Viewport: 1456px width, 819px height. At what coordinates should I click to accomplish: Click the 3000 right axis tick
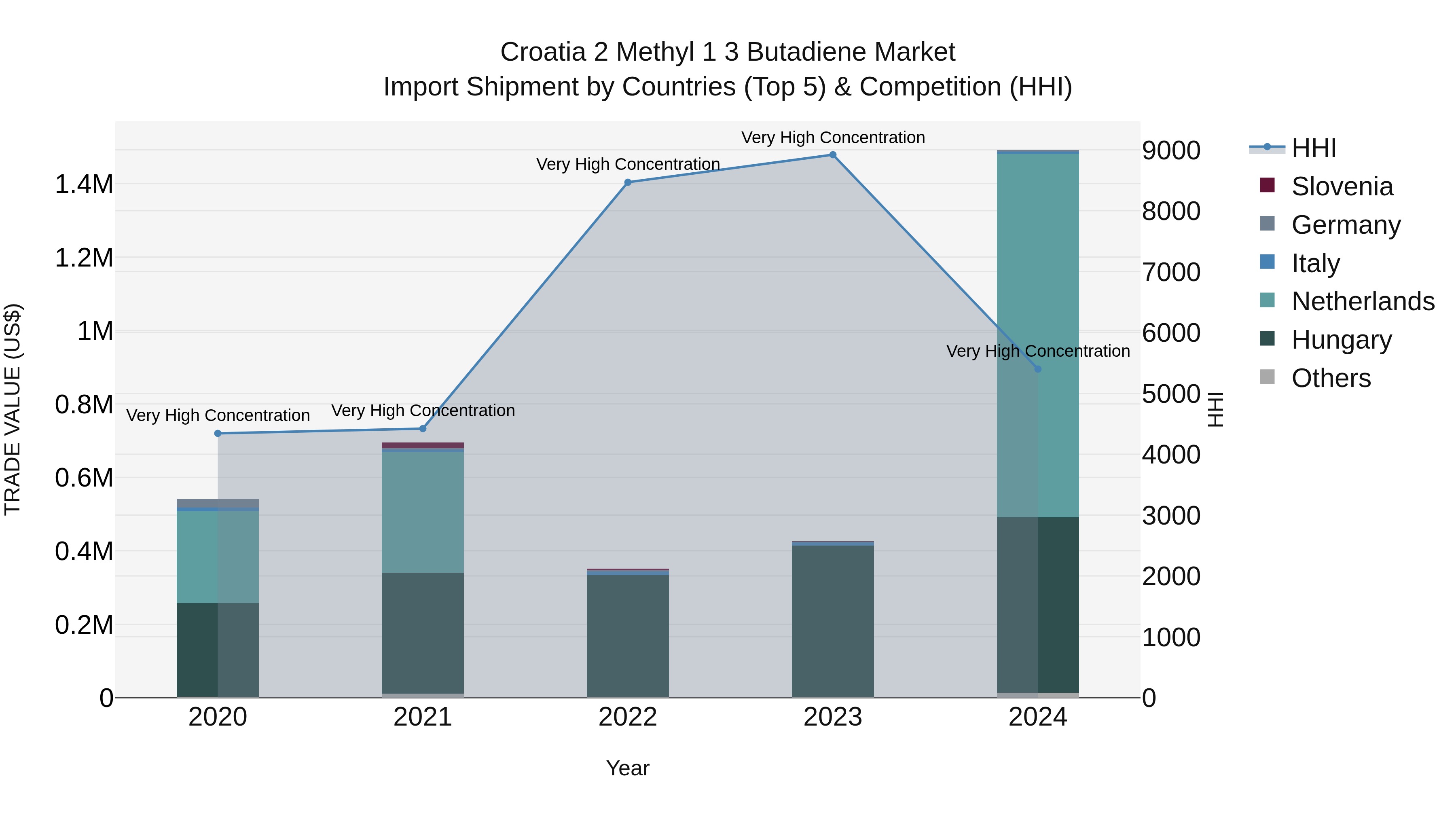[1171, 516]
